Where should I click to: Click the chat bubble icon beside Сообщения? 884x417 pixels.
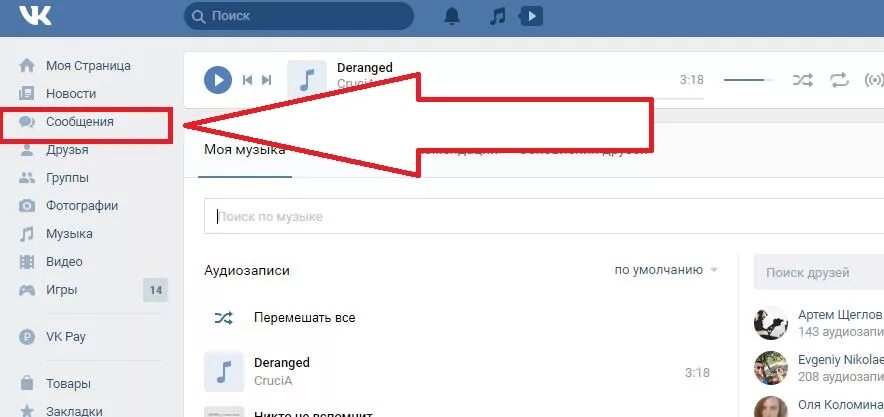pyautogui.click(x=26, y=122)
